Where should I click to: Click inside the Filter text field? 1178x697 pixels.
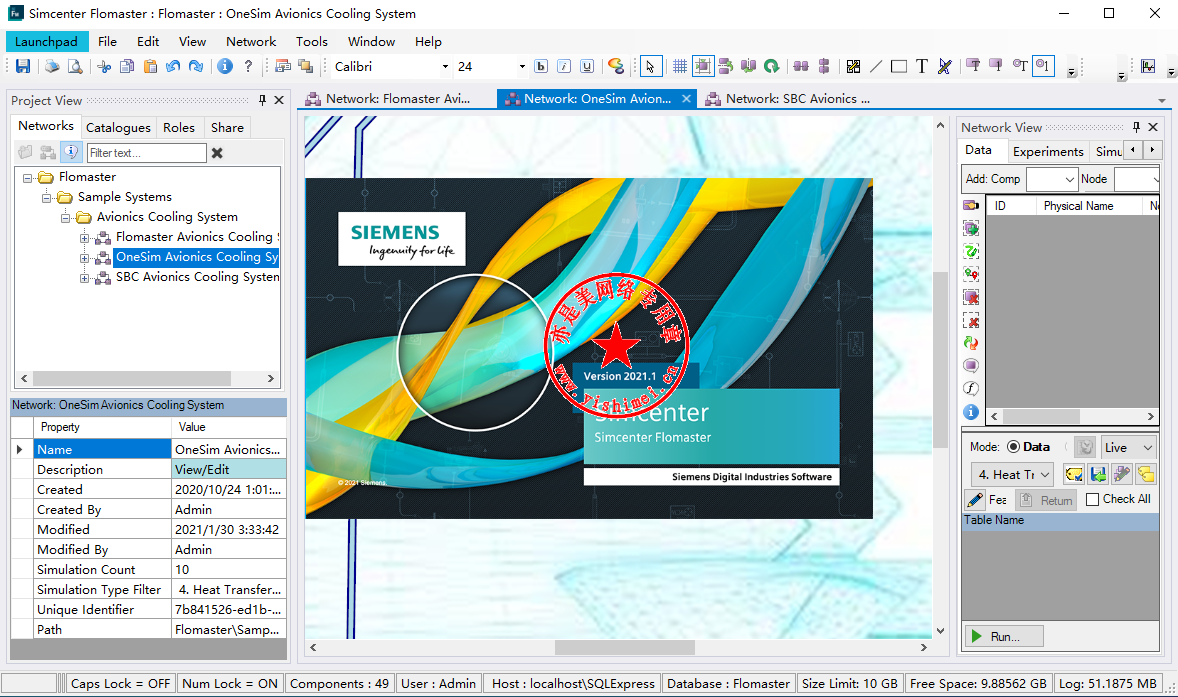pyautogui.click(x=146, y=153)
